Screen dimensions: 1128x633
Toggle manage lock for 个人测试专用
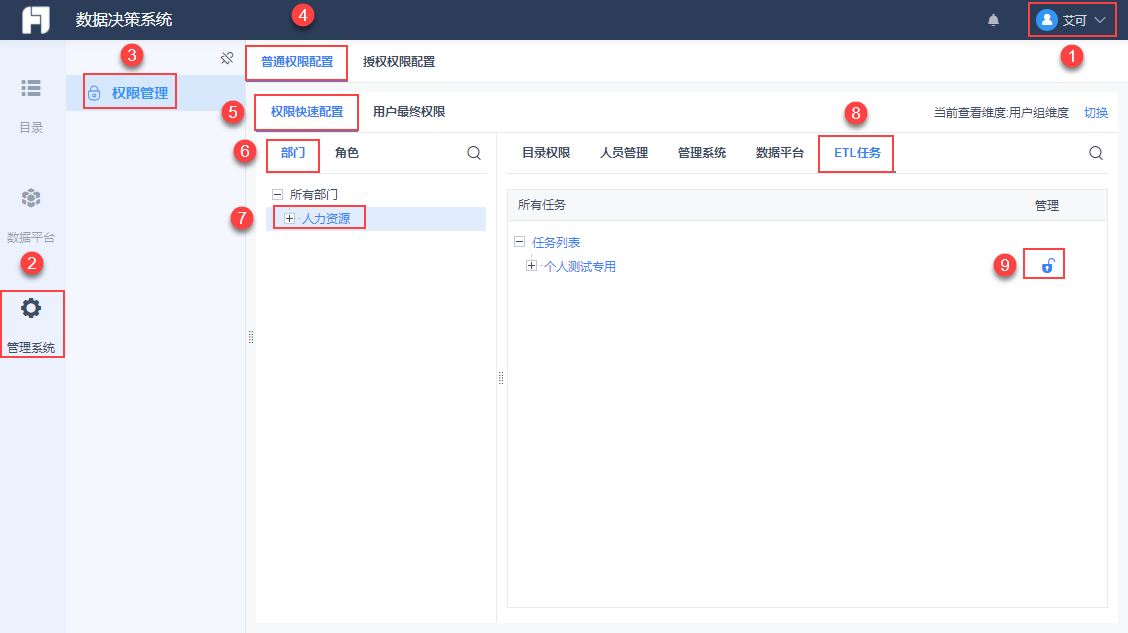[1047, 266]
